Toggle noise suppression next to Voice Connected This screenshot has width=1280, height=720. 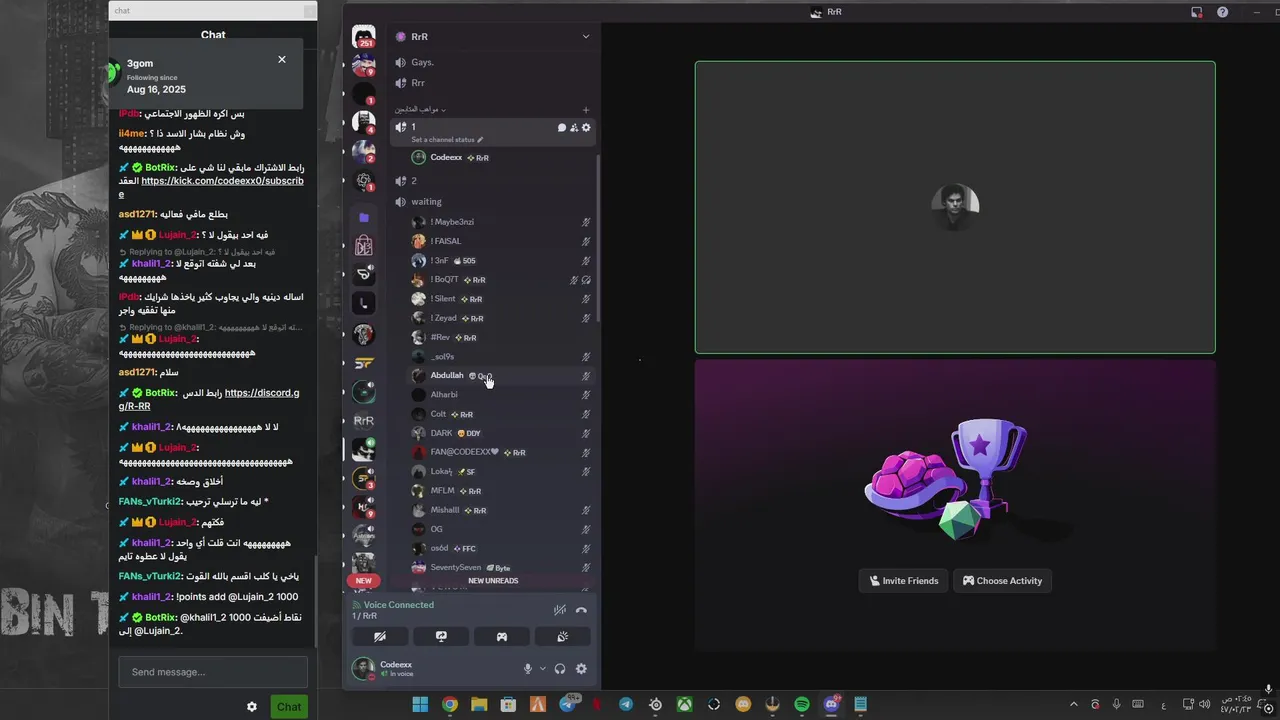click(560, 610)
